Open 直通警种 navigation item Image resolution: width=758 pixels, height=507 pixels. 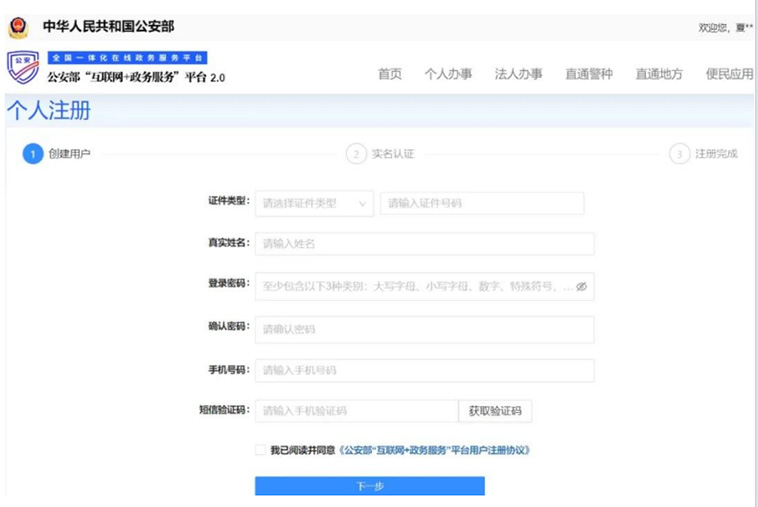click(x=588, y=74)
